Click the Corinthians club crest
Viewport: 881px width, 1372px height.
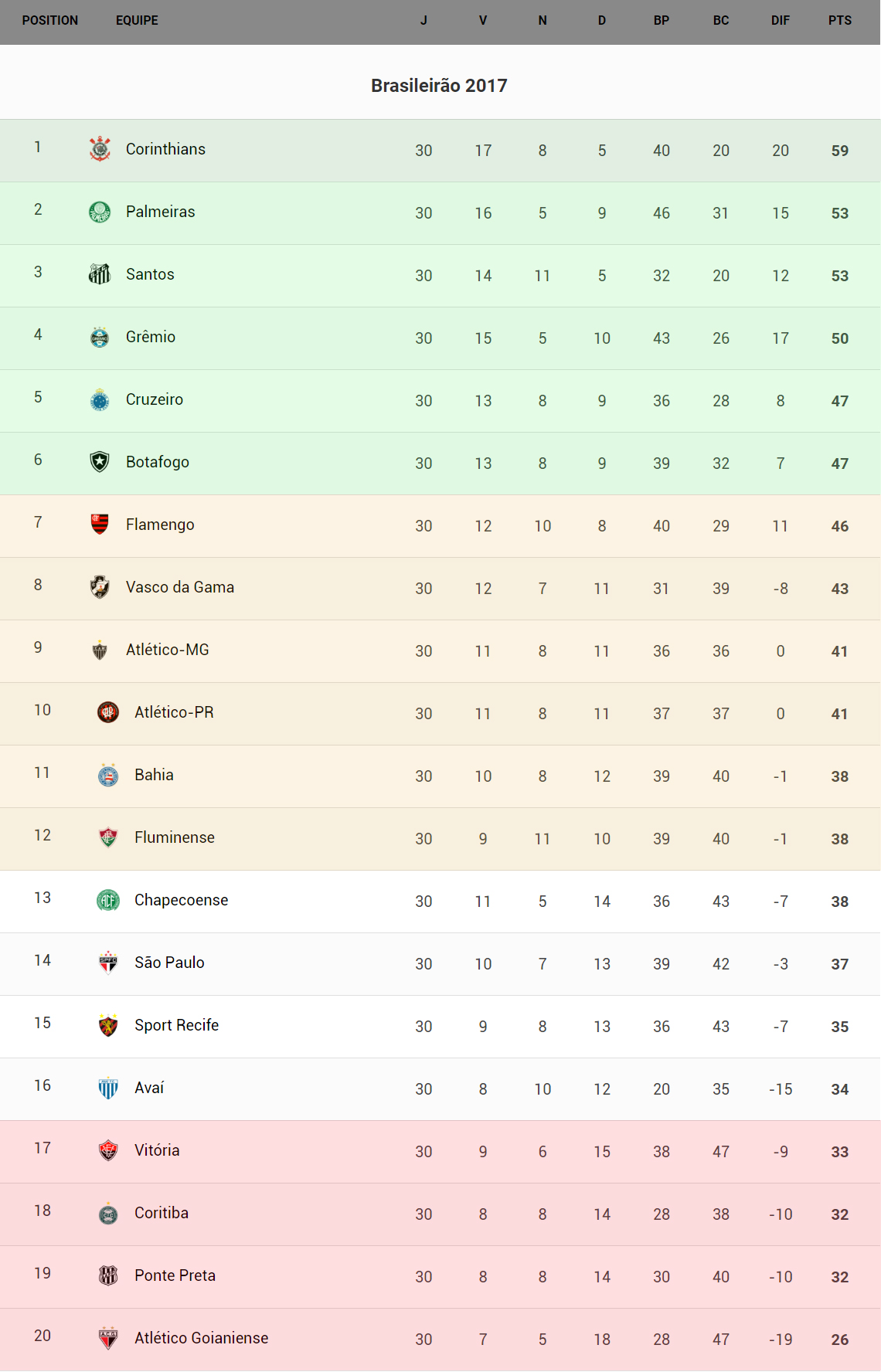(100, 149)
